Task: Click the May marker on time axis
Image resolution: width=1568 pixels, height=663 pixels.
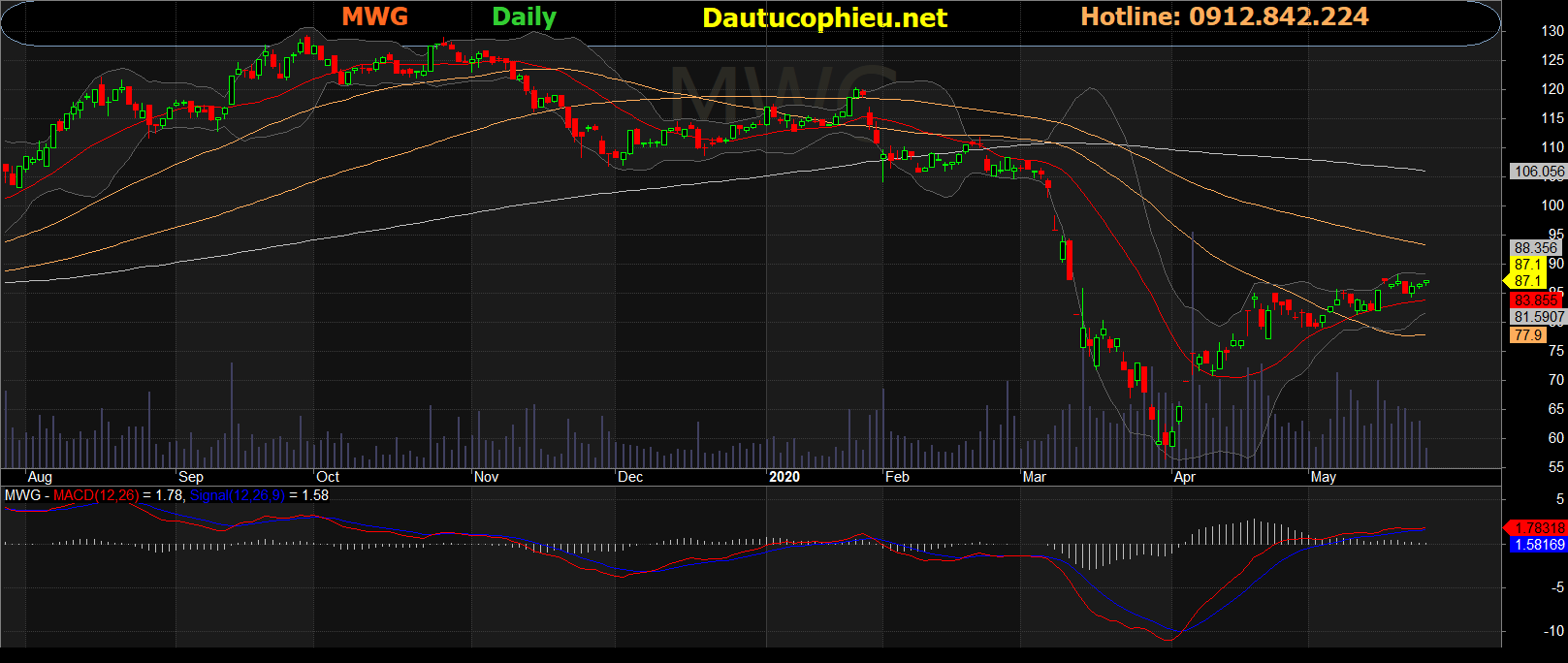Action: [1323, 477]
